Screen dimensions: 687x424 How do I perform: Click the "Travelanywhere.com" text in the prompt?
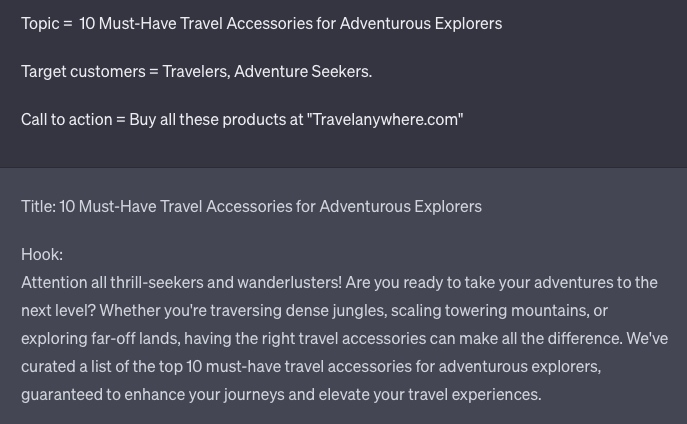pos(385,119)
